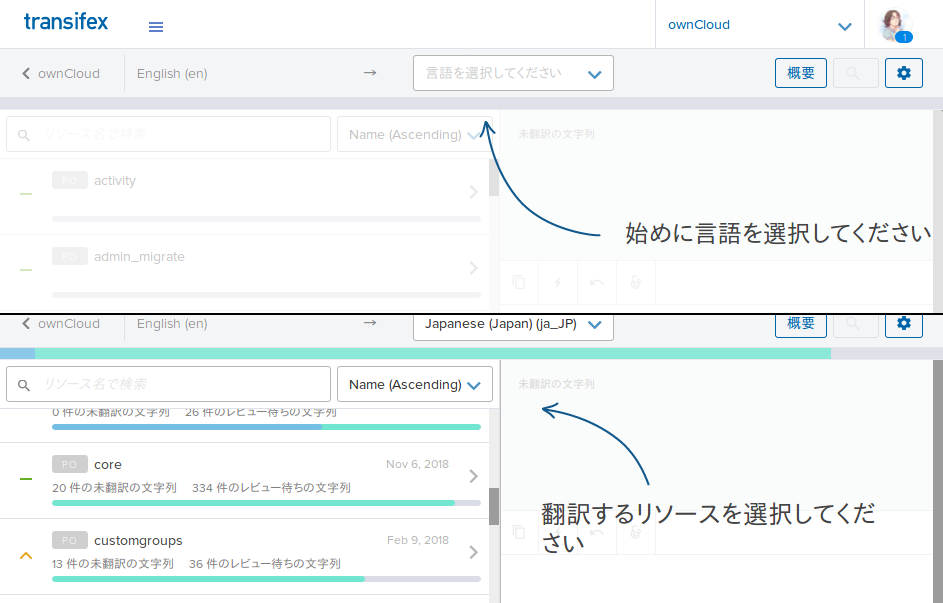943x603 pixels.
Task: Open the ownCloud organization dropdown
Action: pos(760,25)
